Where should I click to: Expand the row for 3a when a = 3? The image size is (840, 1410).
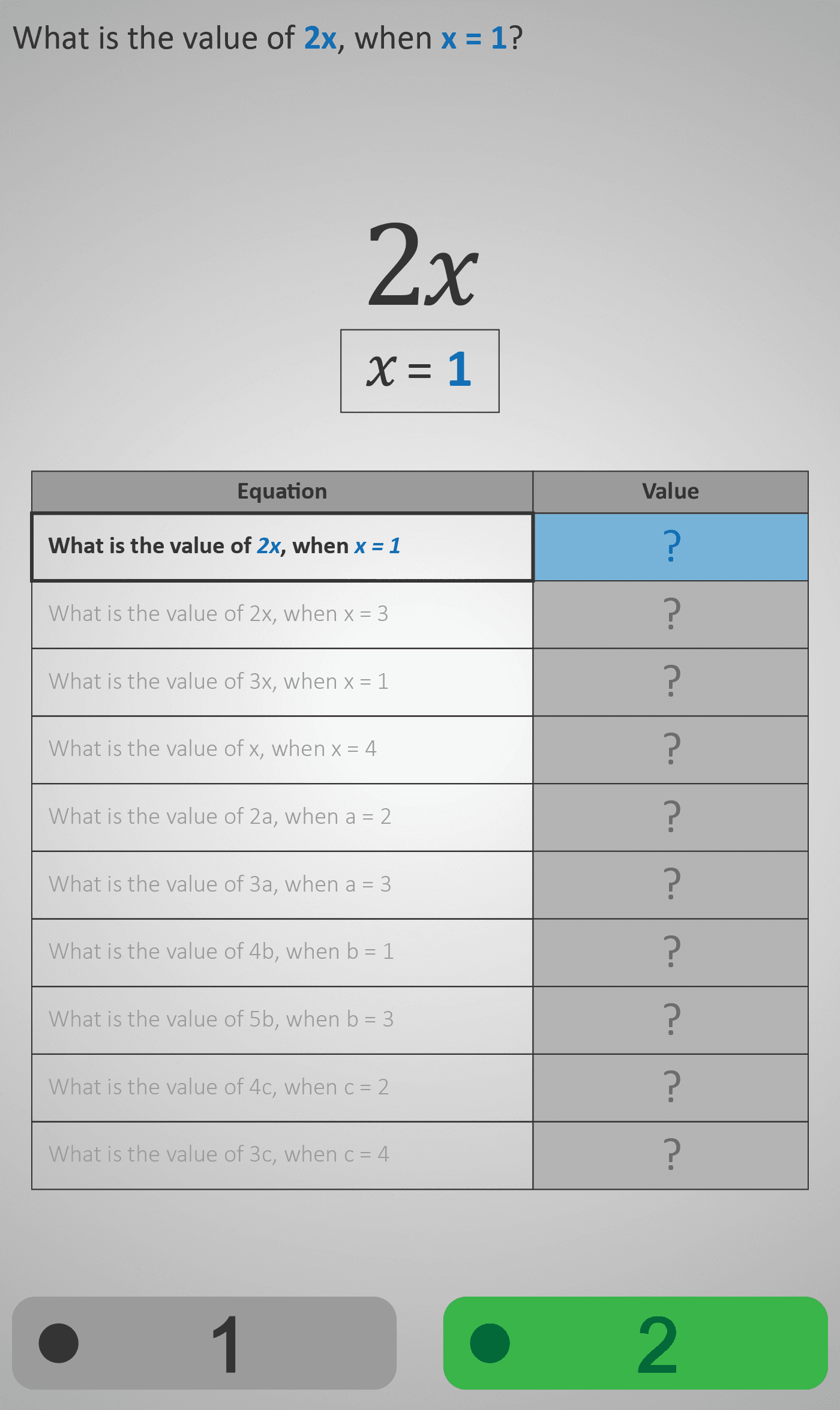[x=282, y=885]
